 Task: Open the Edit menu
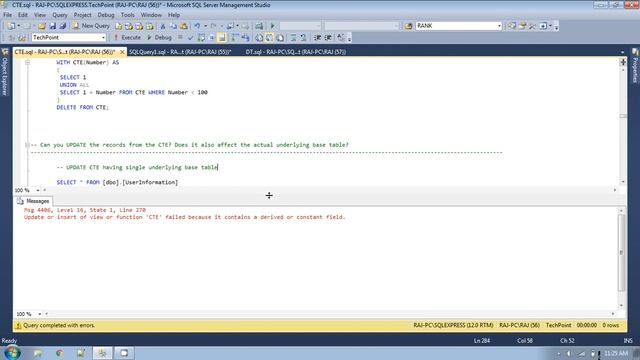click(x=22, y=15)
